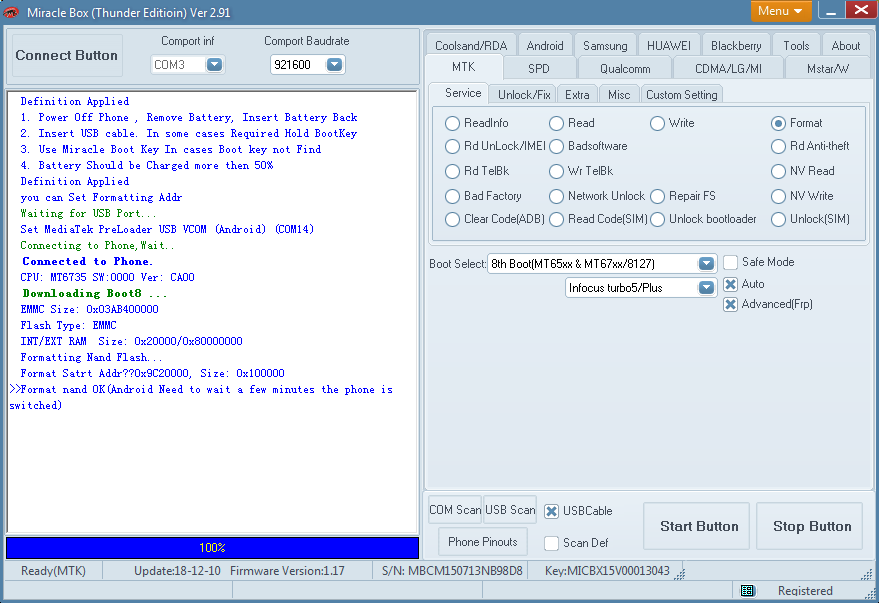Image resolution: width=879 pixels, height=603 pixels.
Task: Select the Read radio option
Action: tap(556, 123)
